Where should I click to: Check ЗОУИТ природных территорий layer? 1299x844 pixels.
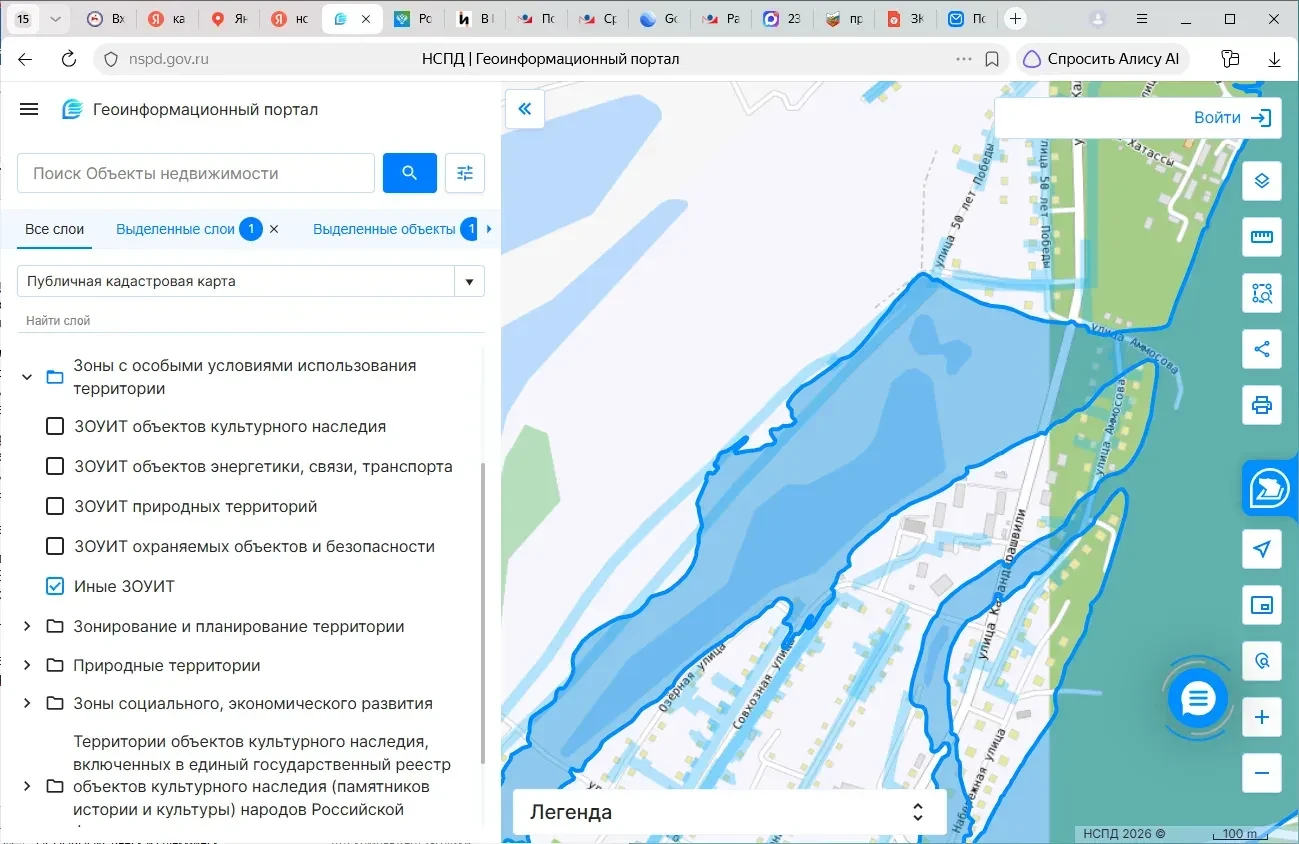coord(56,507)
